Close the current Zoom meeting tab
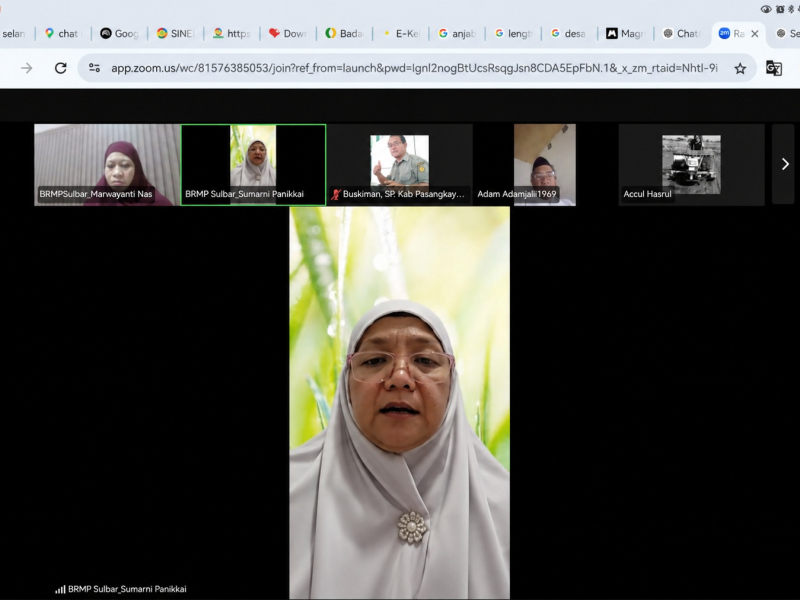800x600 pixels. 755,34
